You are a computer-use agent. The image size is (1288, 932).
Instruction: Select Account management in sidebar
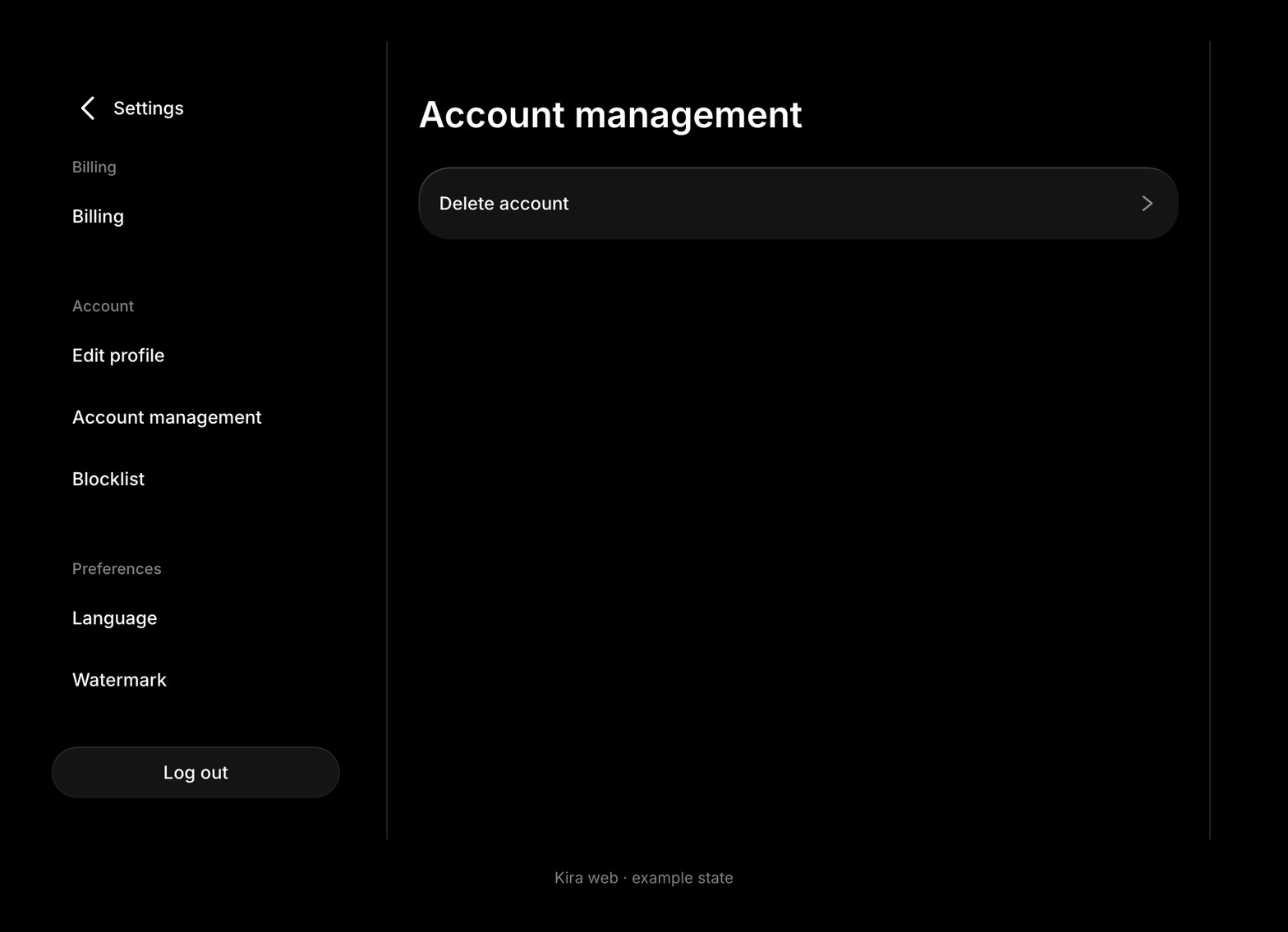(x=167, y=417)
